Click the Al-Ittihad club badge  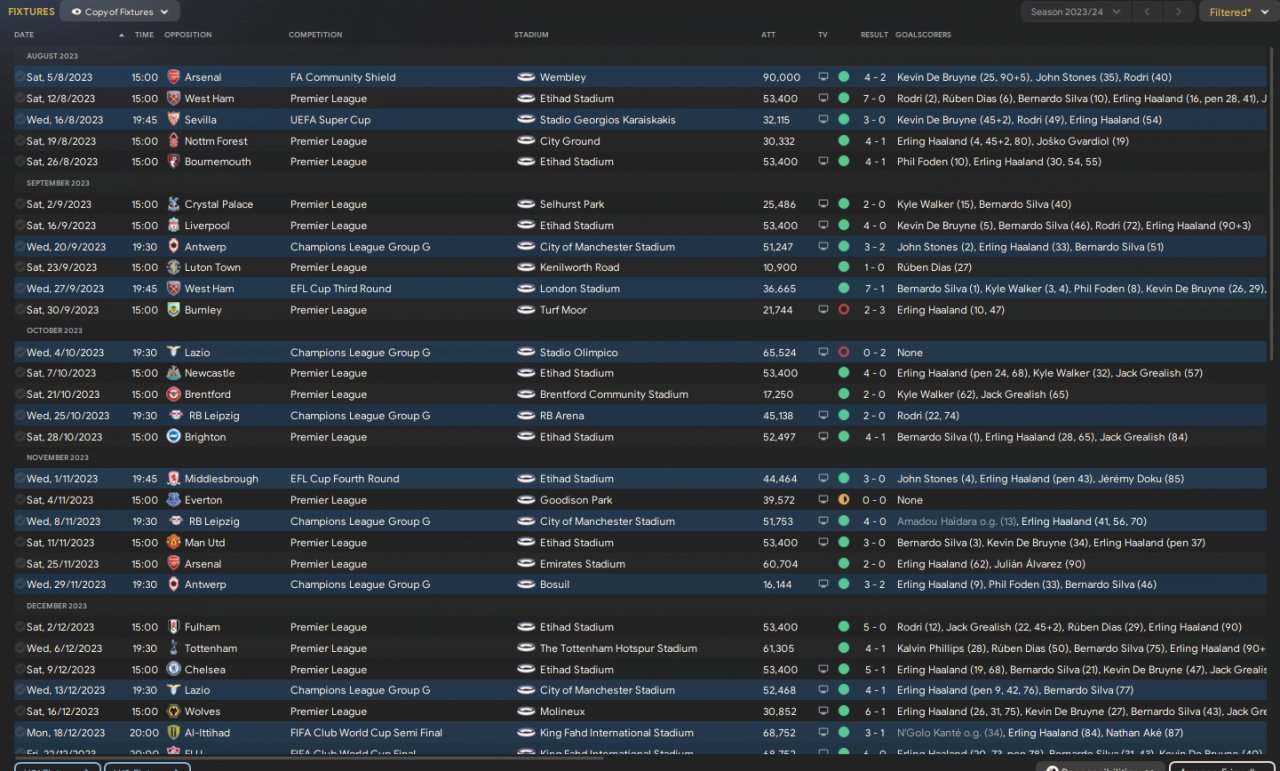[x=174, y=733]
